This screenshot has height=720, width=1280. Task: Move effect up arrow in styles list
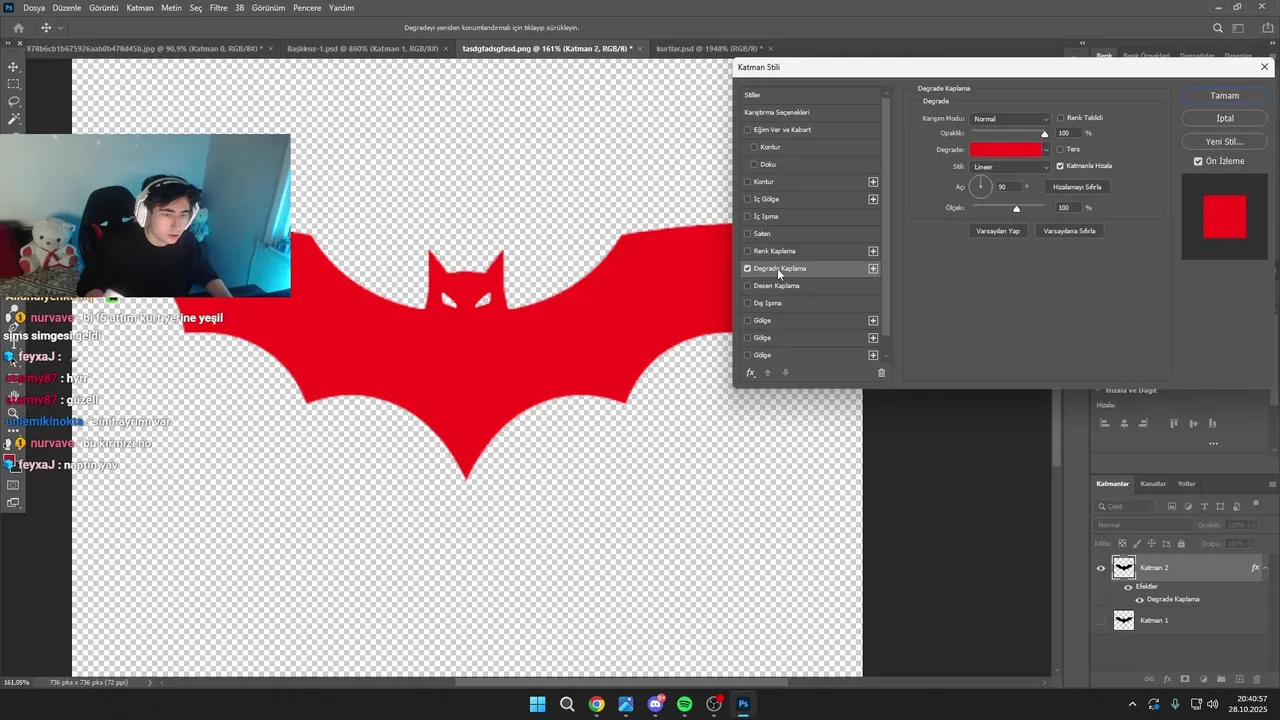pyautogui.click(x=768, y=373)
